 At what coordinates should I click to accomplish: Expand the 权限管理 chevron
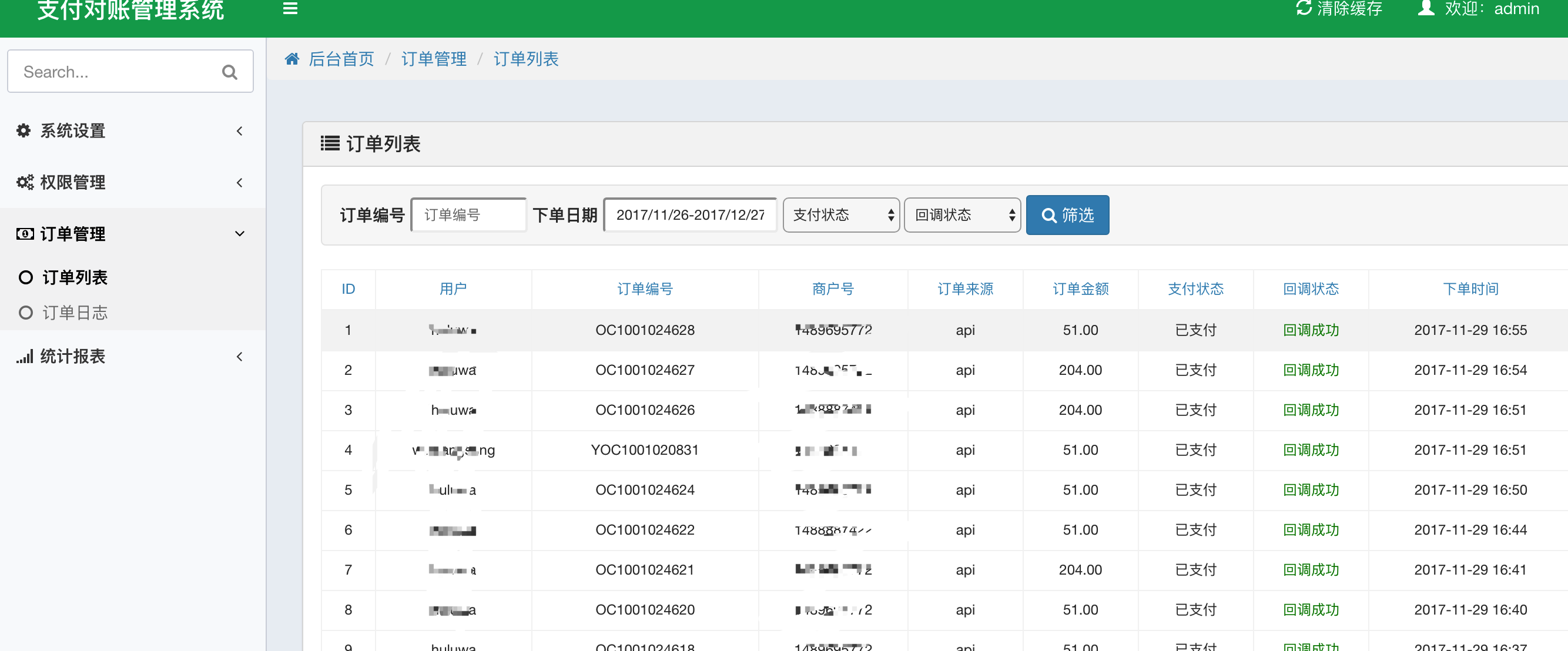[x=240, y=183]
